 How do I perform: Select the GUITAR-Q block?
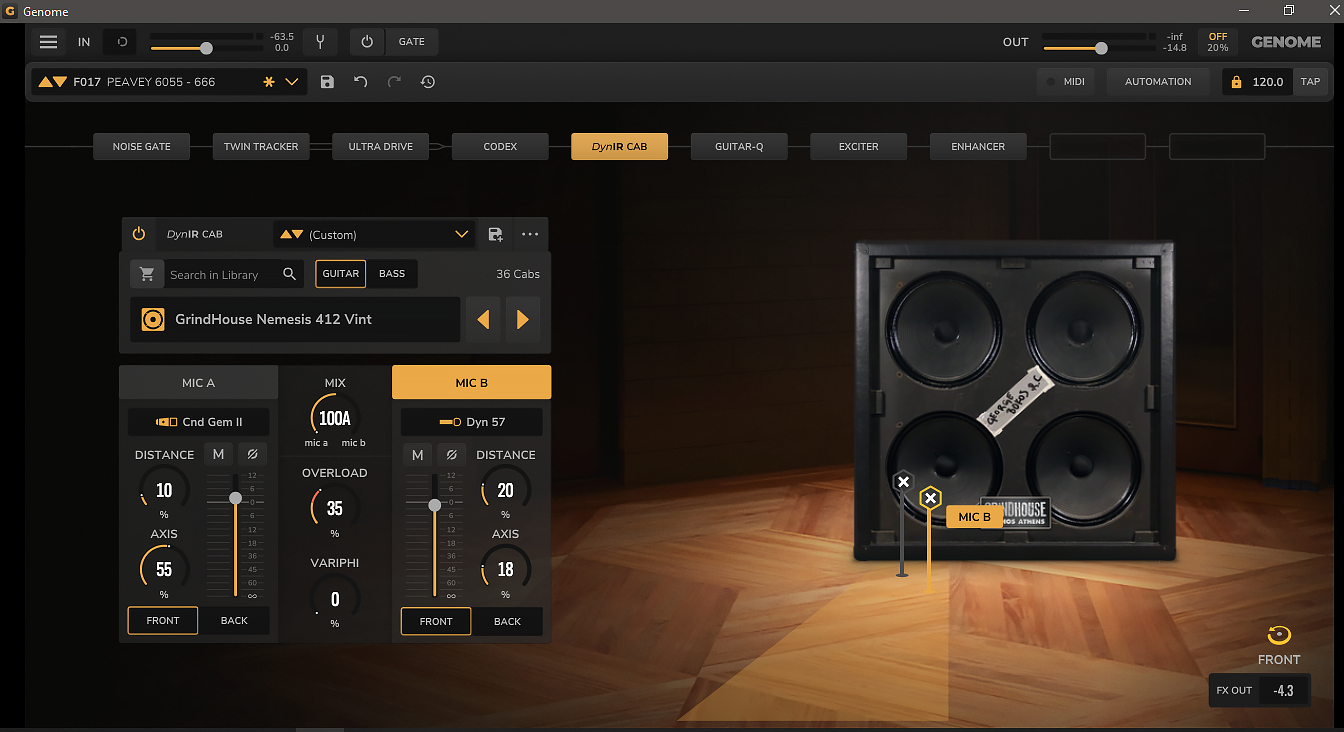[739, 147]
